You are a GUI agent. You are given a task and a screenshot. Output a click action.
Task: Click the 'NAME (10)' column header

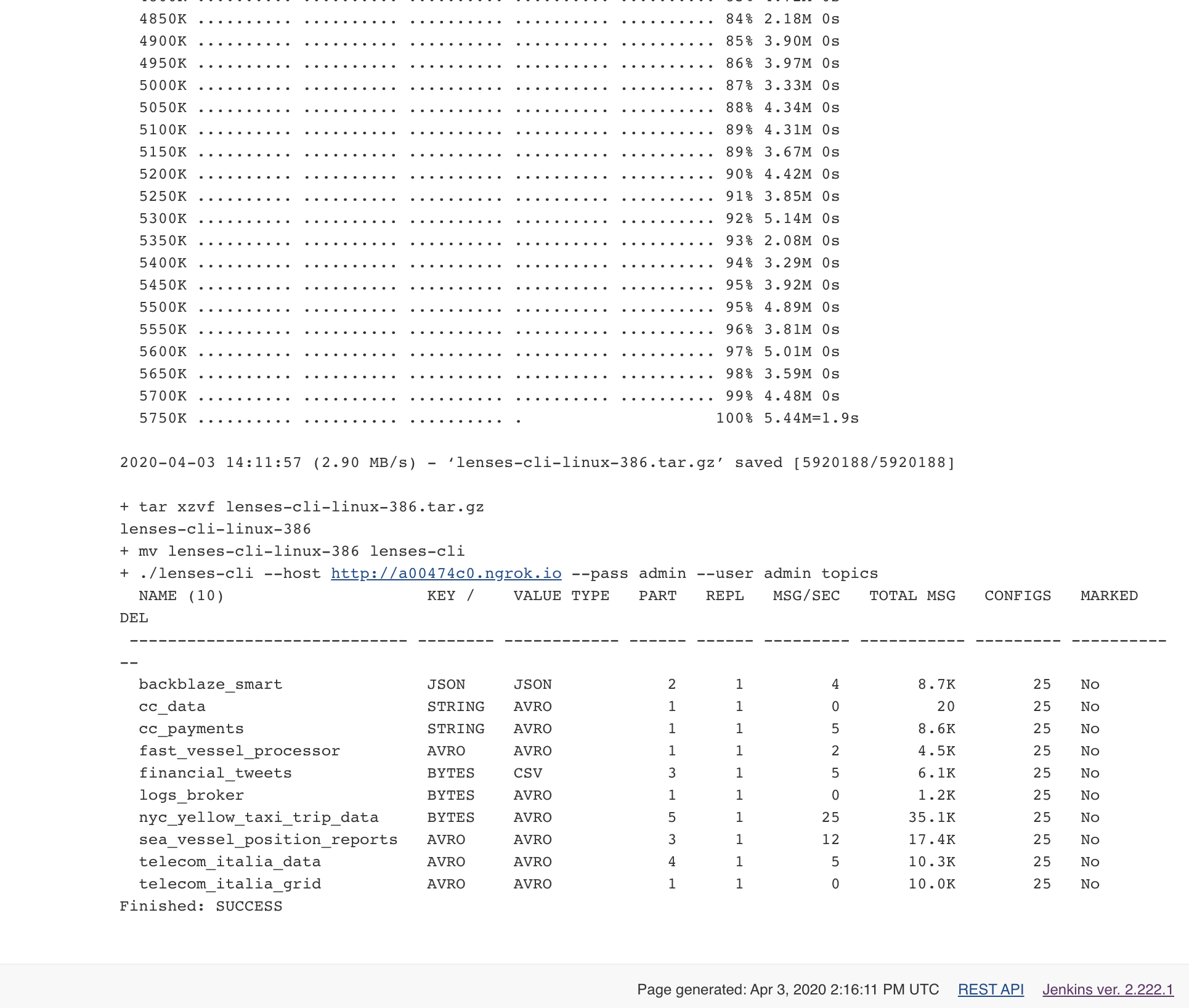point(181,596)
